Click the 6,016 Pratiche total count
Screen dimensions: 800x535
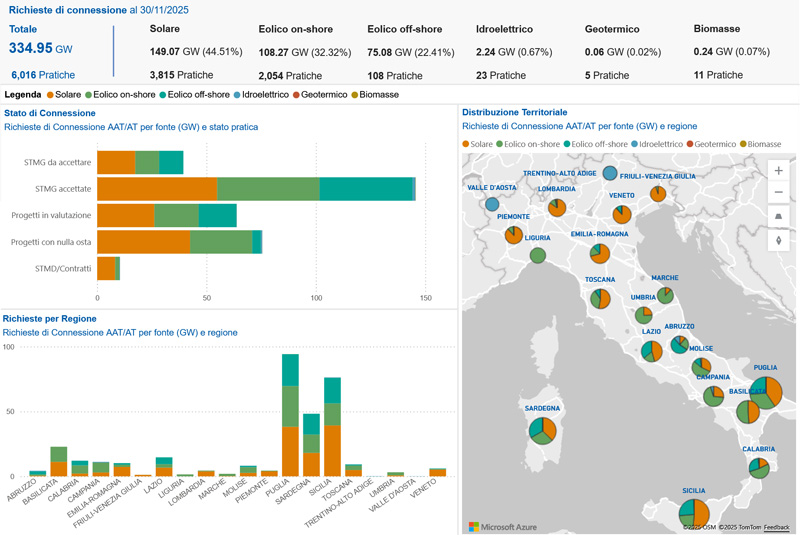(43, 75)
